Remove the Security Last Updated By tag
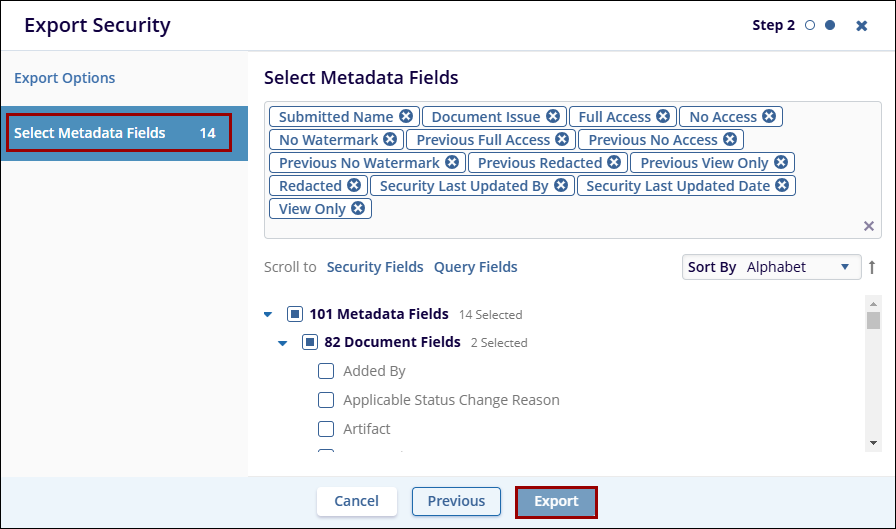896x529 pixels. pos(561,186)
